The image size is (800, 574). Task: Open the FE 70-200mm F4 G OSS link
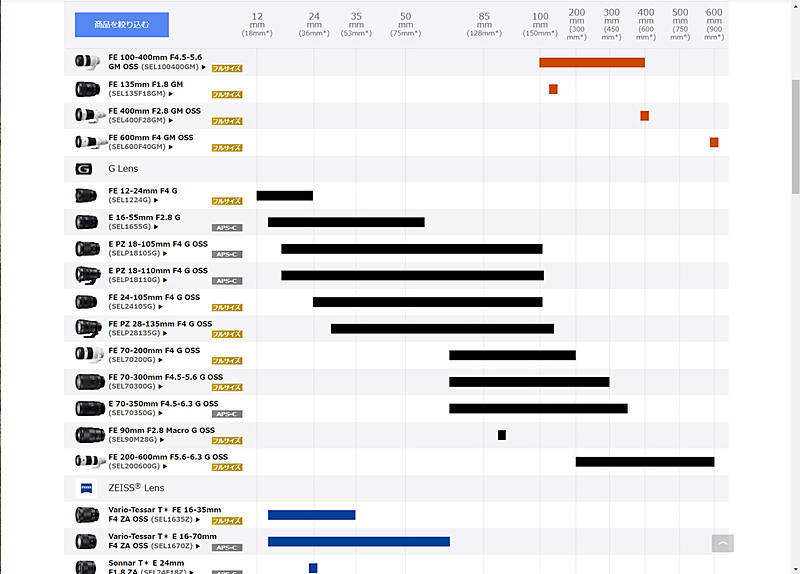[x=154, y=355]
